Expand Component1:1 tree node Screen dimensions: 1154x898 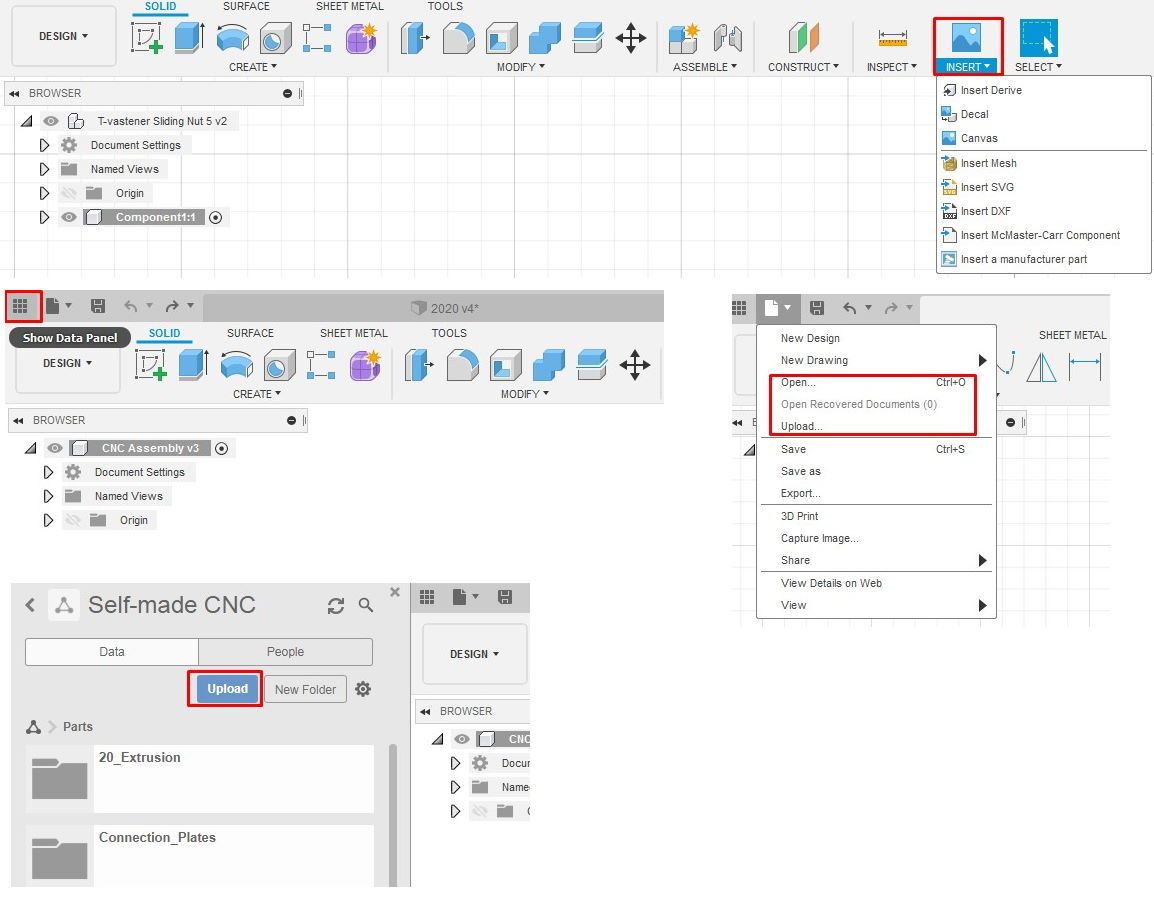(44, 217)
